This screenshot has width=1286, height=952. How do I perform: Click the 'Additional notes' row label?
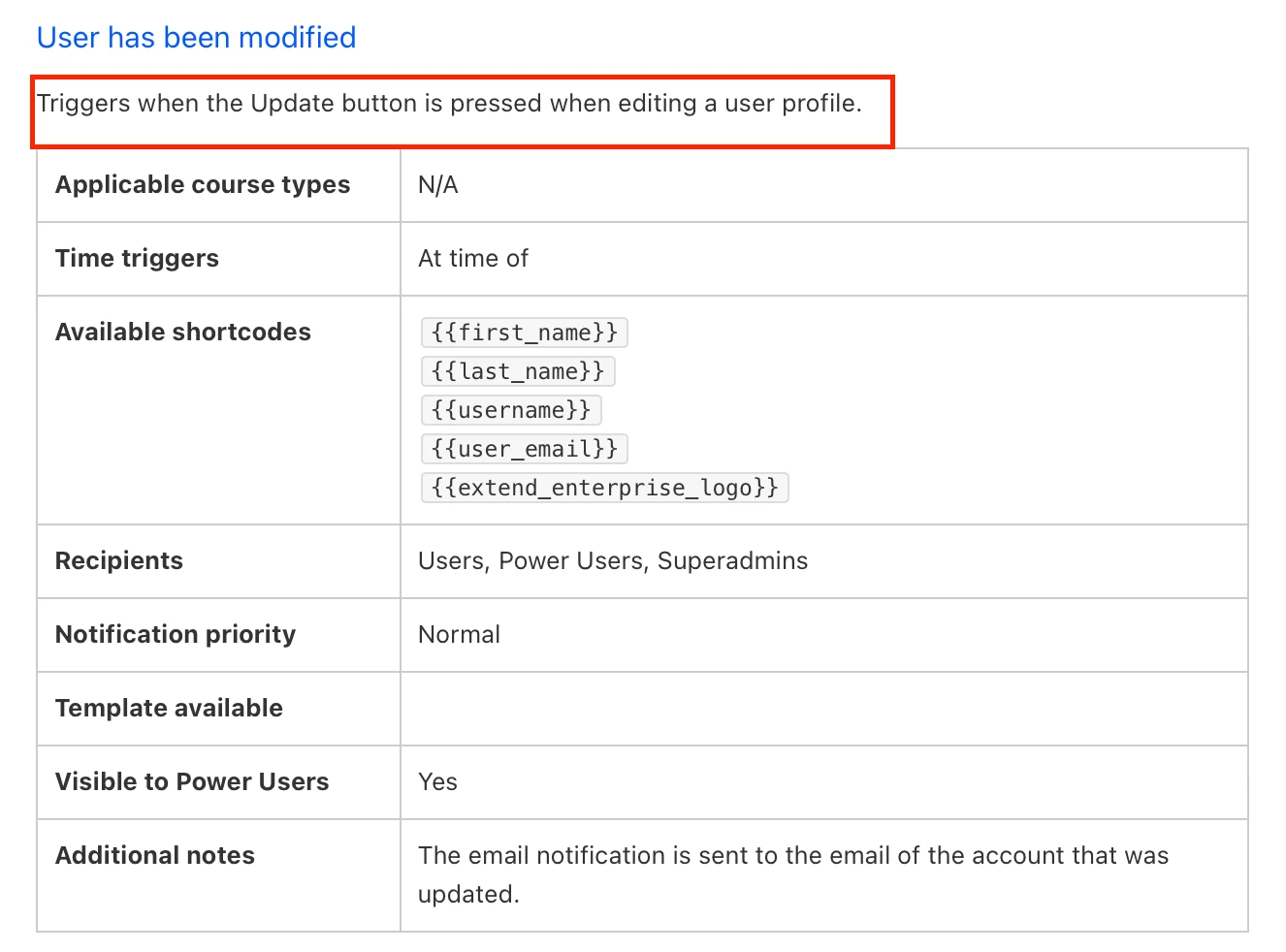155,856
